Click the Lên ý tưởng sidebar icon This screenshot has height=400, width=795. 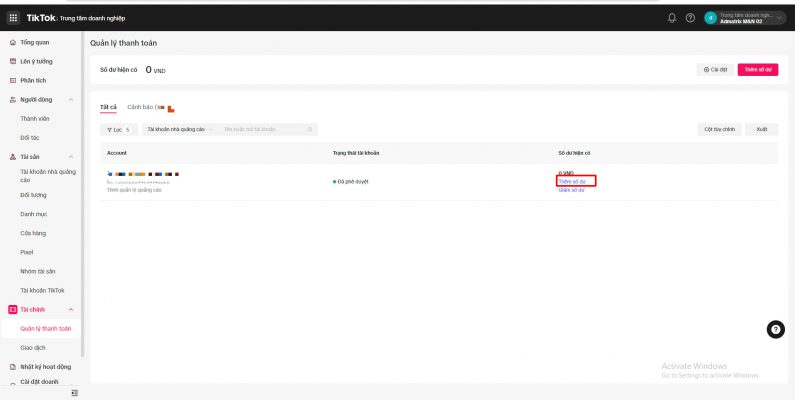click(x=12, y=61)
